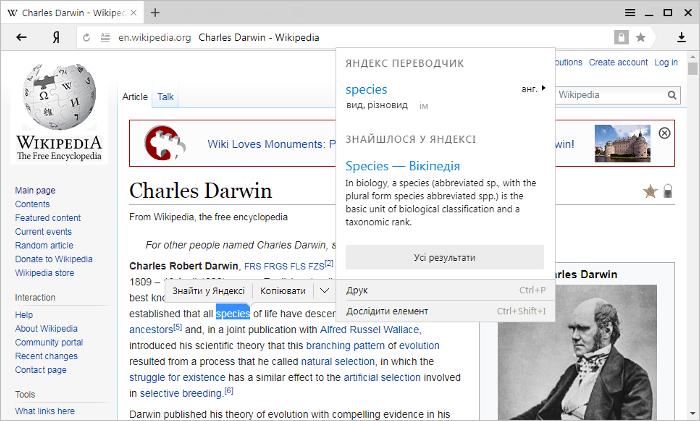This screenshot has height=421, width=700.
Task: Click the vertical scrollbar thumb
Action: [692, 69]
